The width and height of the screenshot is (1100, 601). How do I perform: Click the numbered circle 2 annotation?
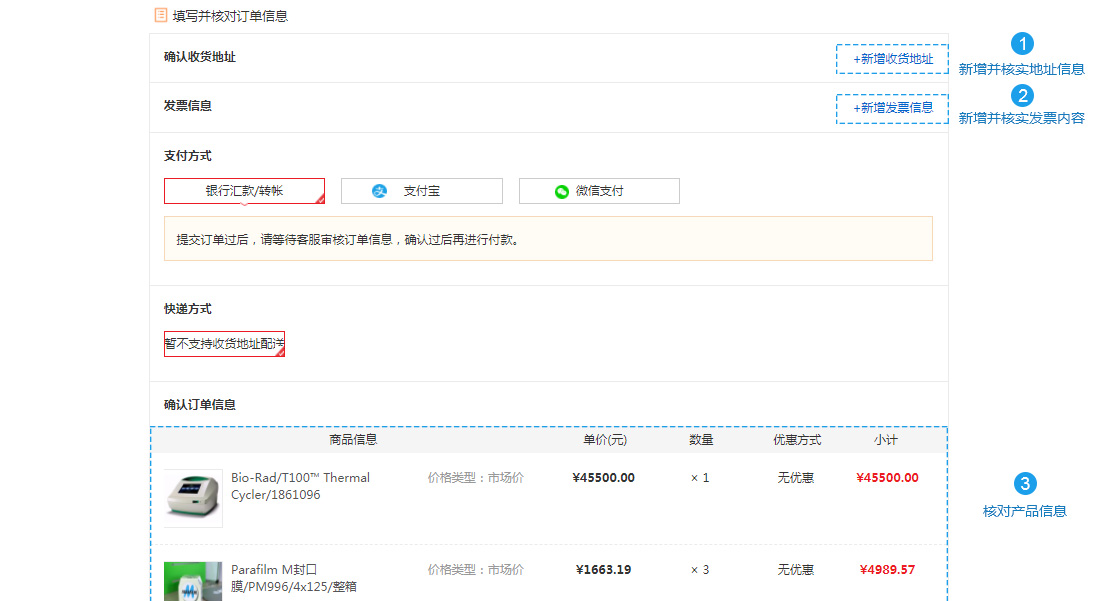(x=1022, y=95)
